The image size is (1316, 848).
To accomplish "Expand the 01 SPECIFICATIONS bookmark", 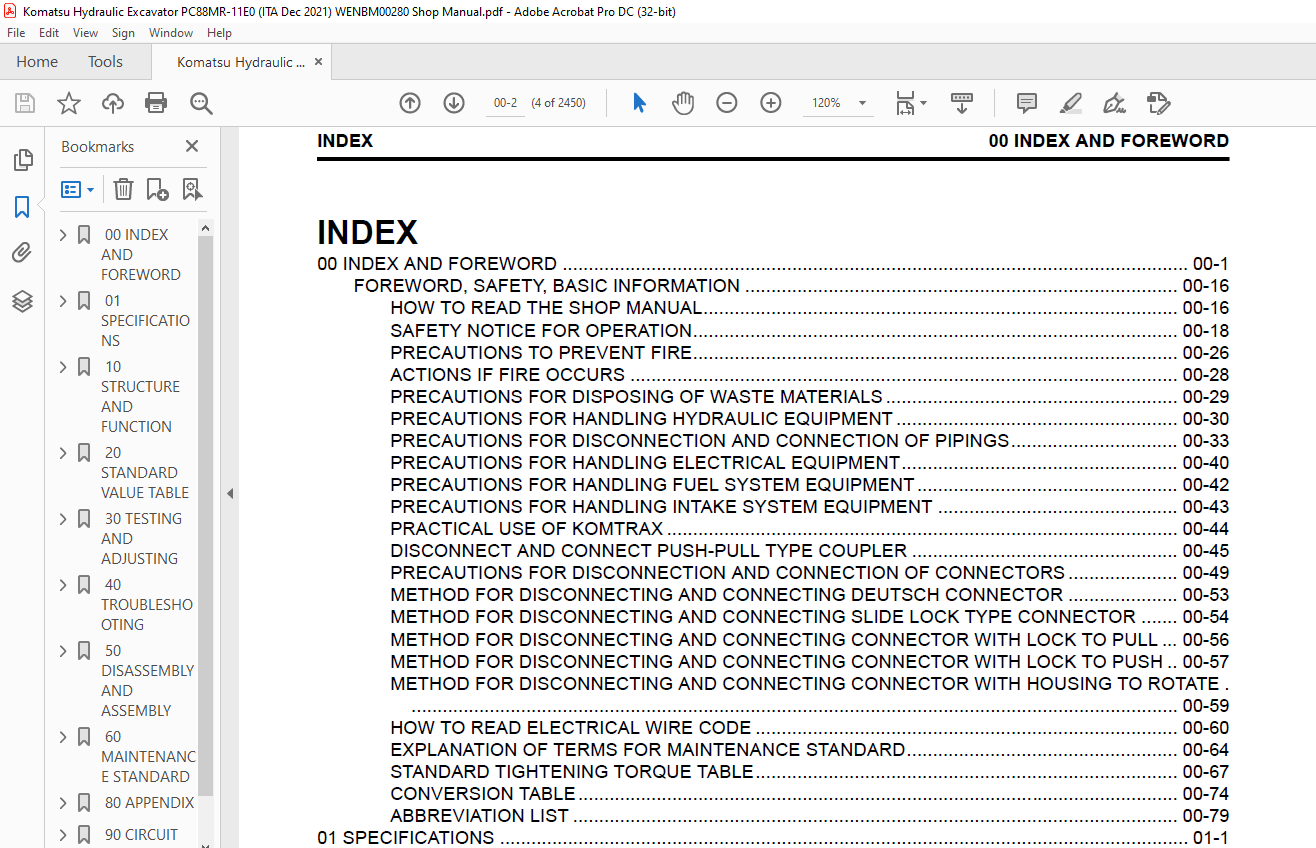I will tap(63, 301).
